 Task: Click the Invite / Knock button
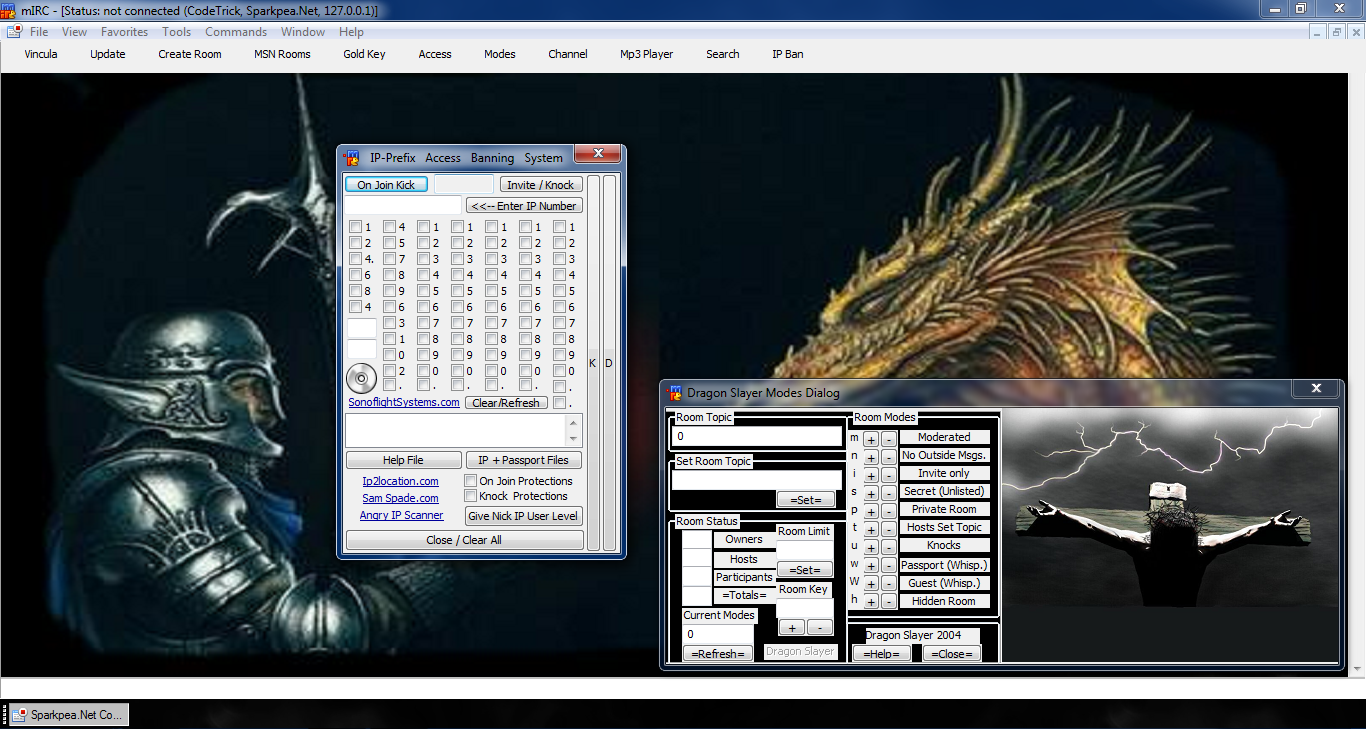(541, 185)
